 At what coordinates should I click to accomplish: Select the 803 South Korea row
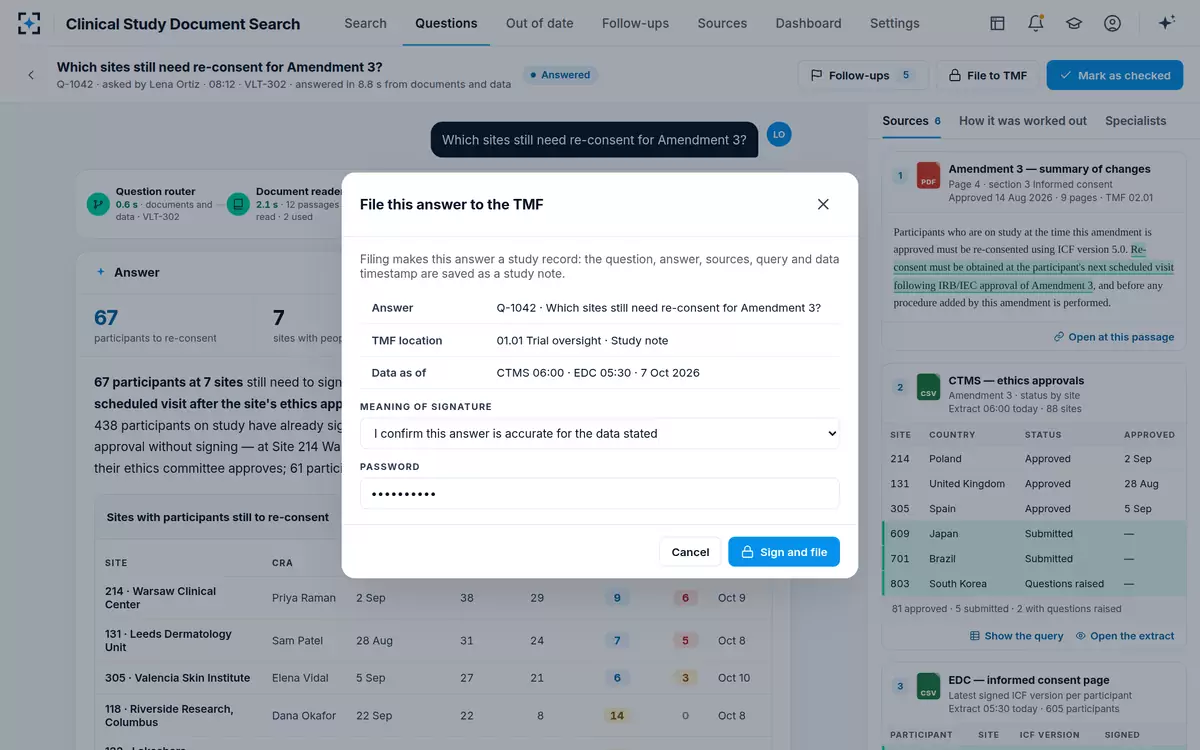(x=1034, y=584)
